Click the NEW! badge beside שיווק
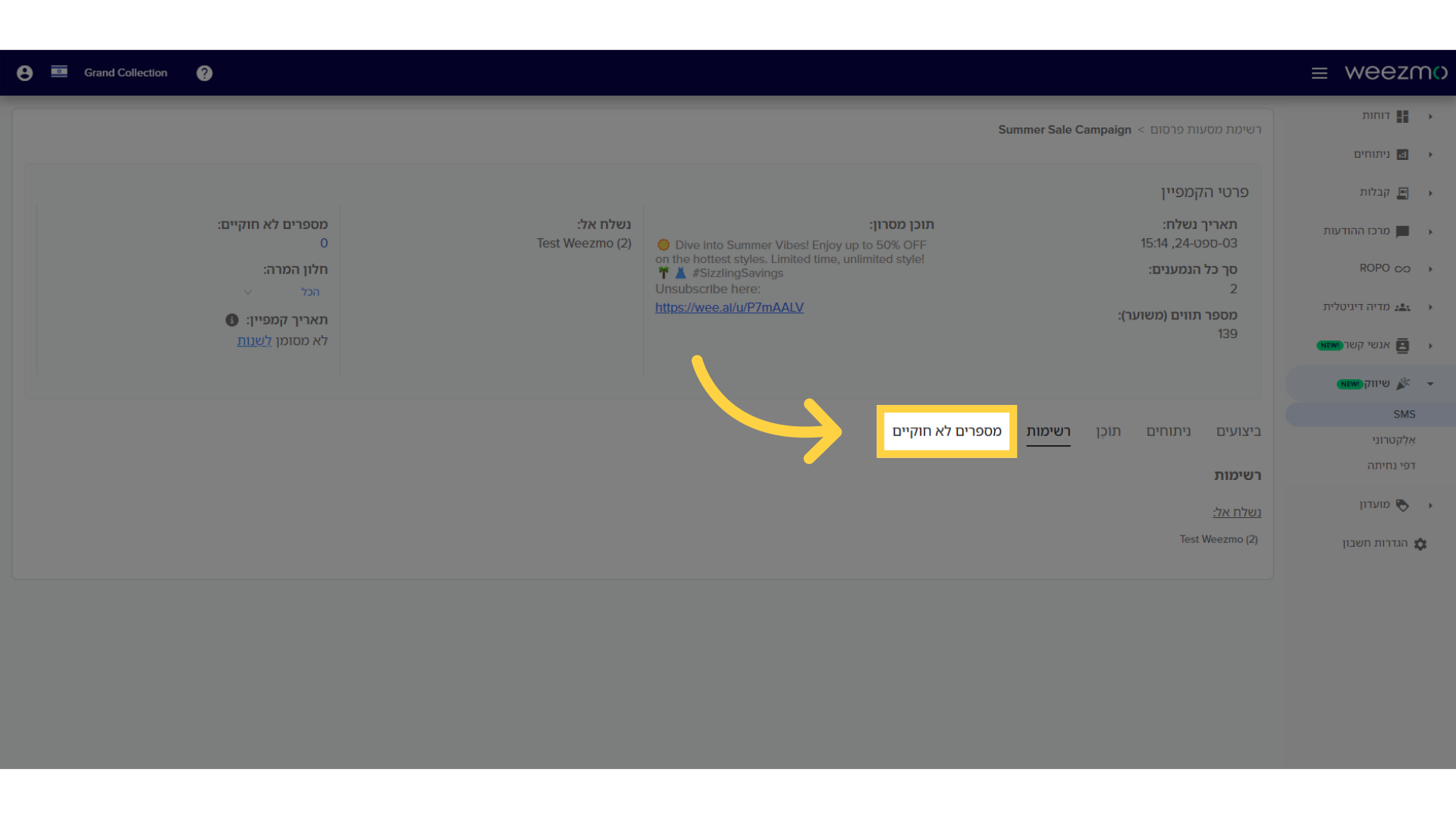The height and width of the screenshot is (819, 1456). pos(1350,384)
